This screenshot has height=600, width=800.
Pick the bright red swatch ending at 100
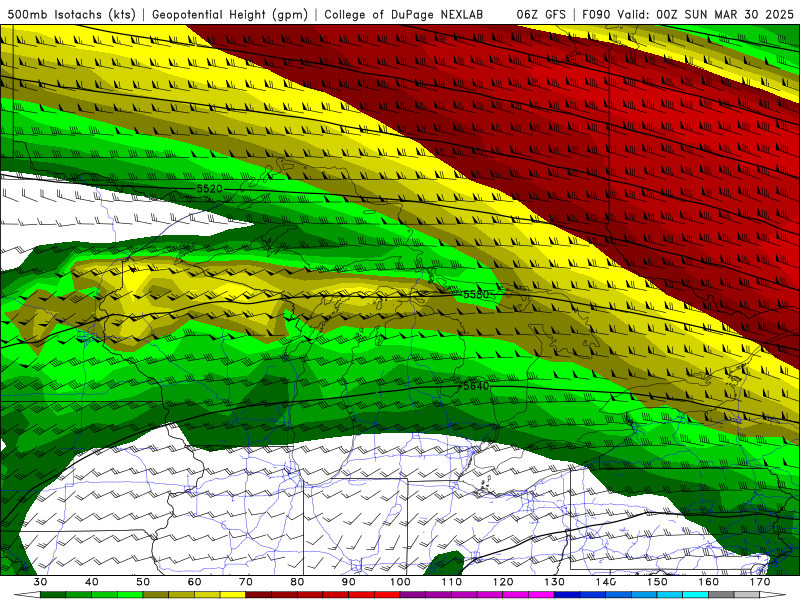point(387,595)
